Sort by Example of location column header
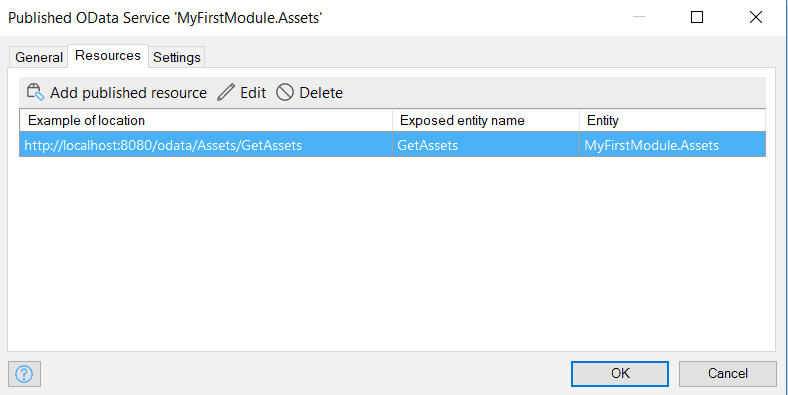The height and width of the screenshot is (395, 788). pyautogui.click(x=206, y=121)
